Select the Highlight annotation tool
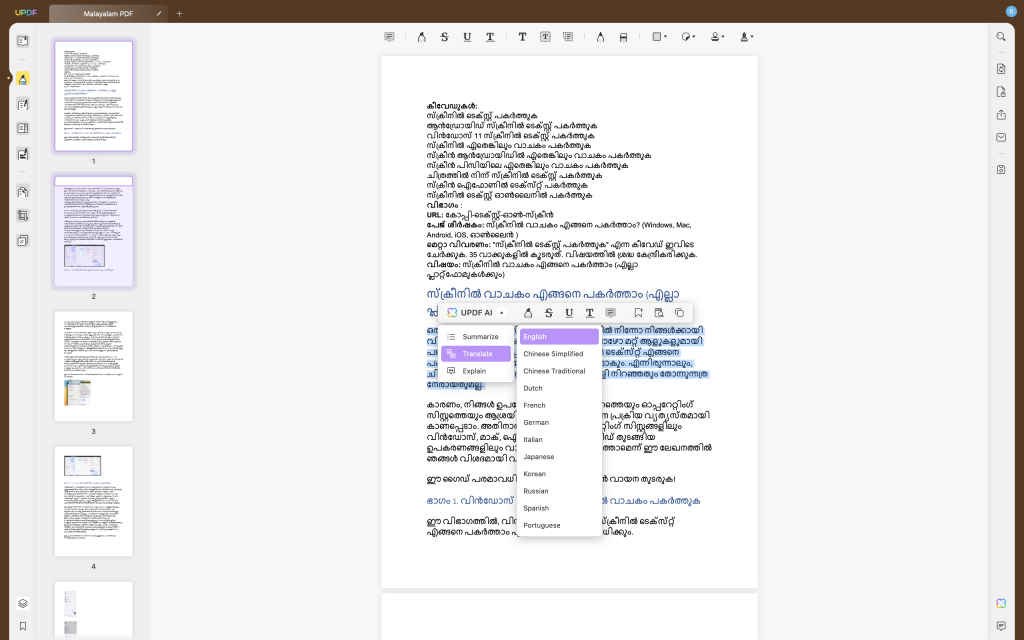 tap(421, 36)
